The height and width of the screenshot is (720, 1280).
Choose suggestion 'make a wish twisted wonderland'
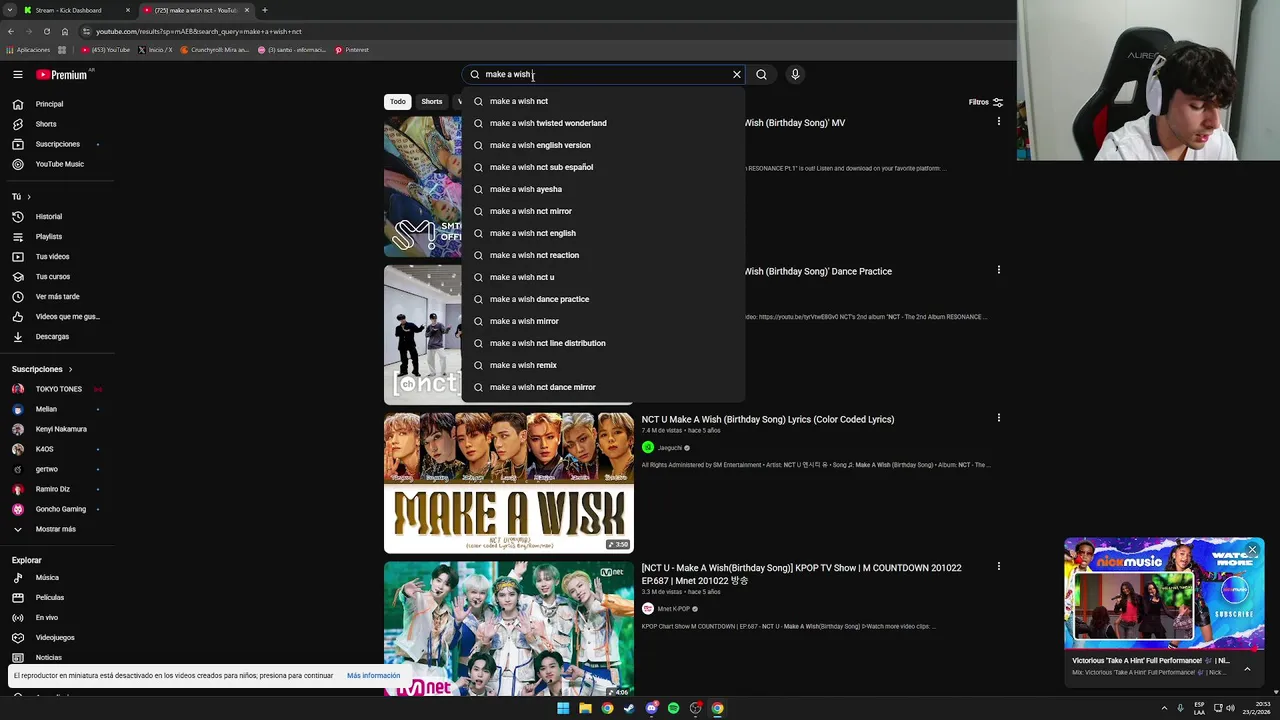[x=604, y=123]
